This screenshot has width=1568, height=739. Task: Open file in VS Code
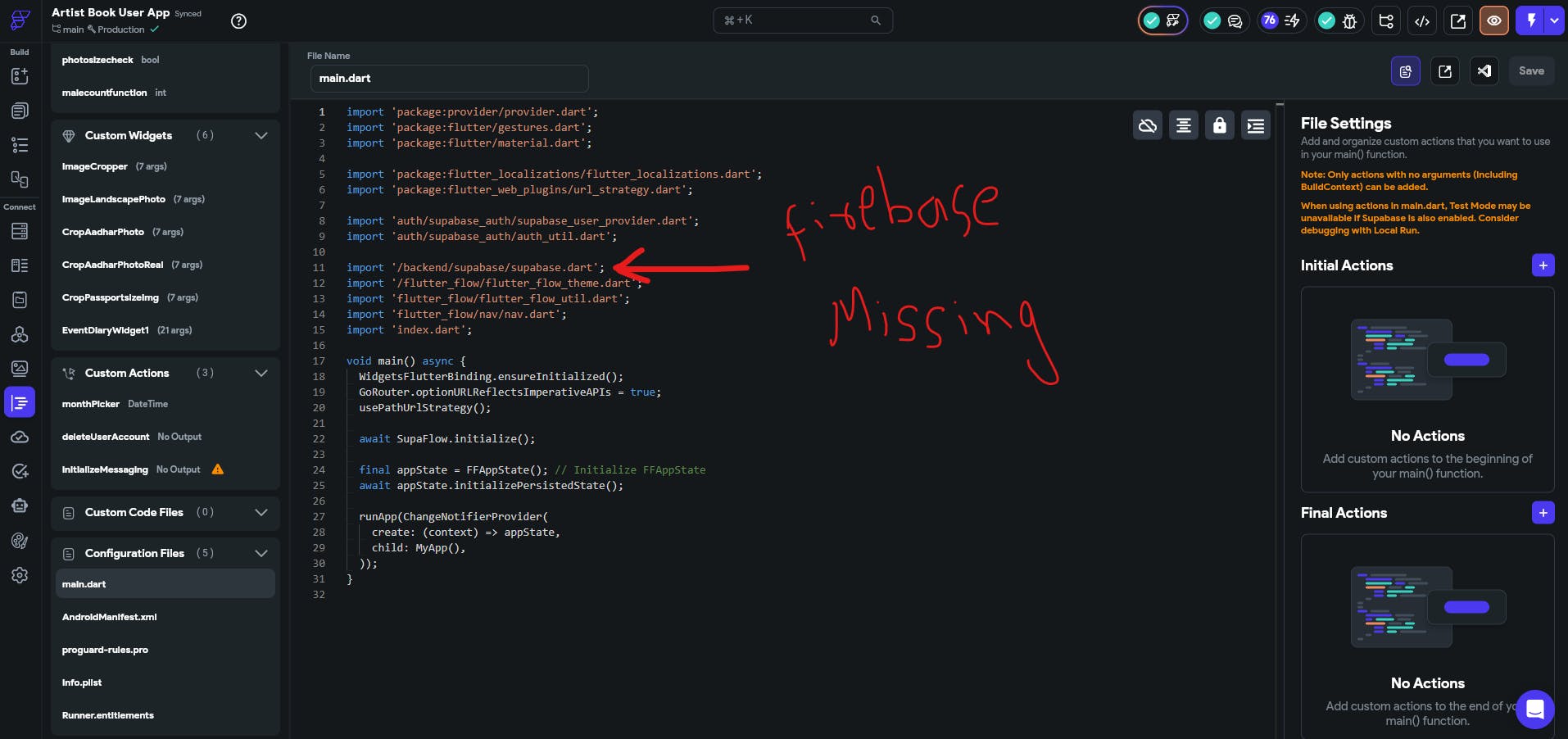pos(1484,71)
